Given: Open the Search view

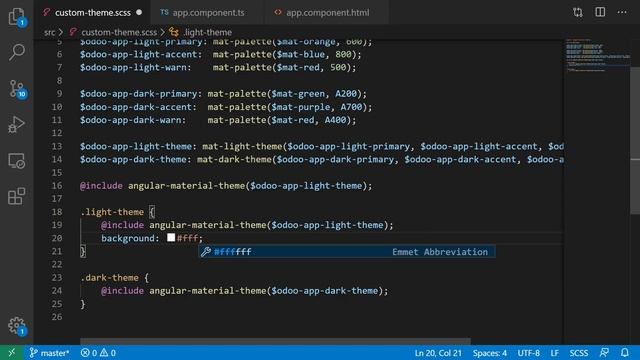Looking at the screenshot, I should 17,52.
